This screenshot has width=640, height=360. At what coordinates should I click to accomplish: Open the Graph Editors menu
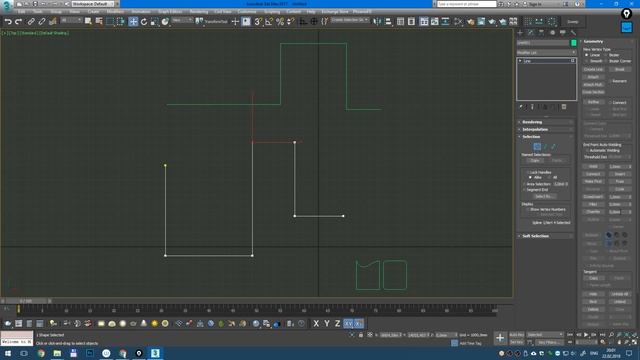tap(170, 12)
